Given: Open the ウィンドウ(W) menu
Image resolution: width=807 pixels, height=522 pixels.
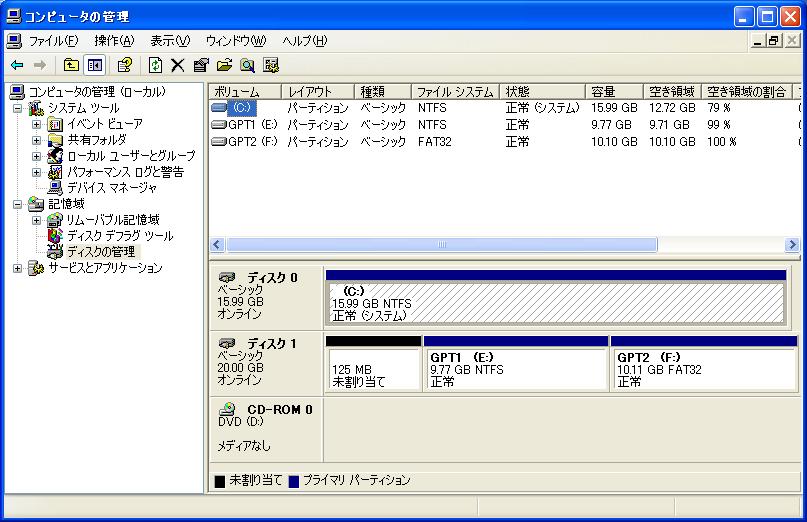Looking at the screenshot, I should point(236,41).
